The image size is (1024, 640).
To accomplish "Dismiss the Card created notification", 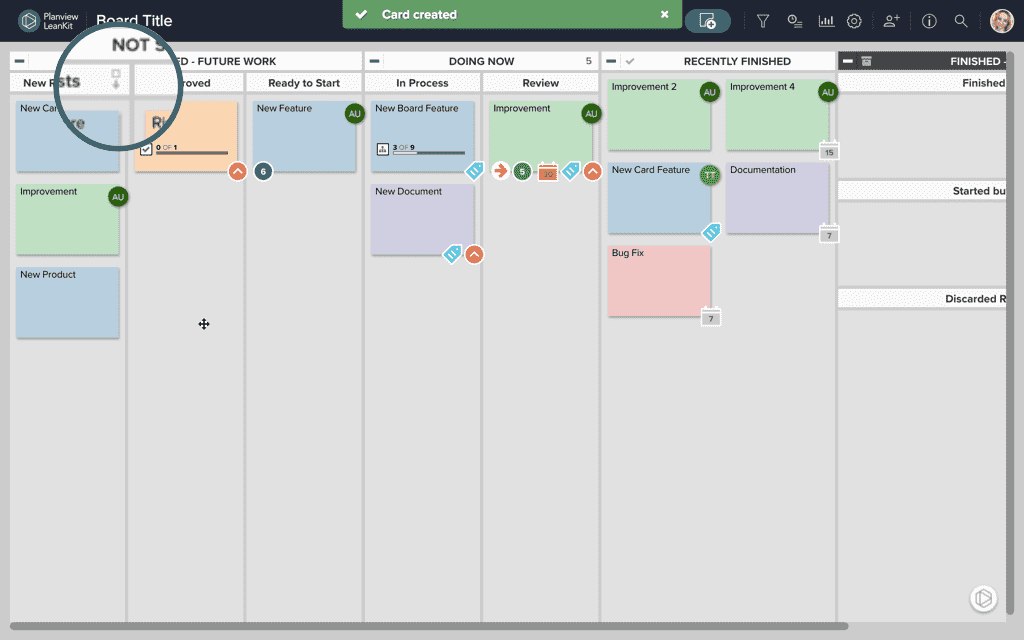I will point(664,14).
